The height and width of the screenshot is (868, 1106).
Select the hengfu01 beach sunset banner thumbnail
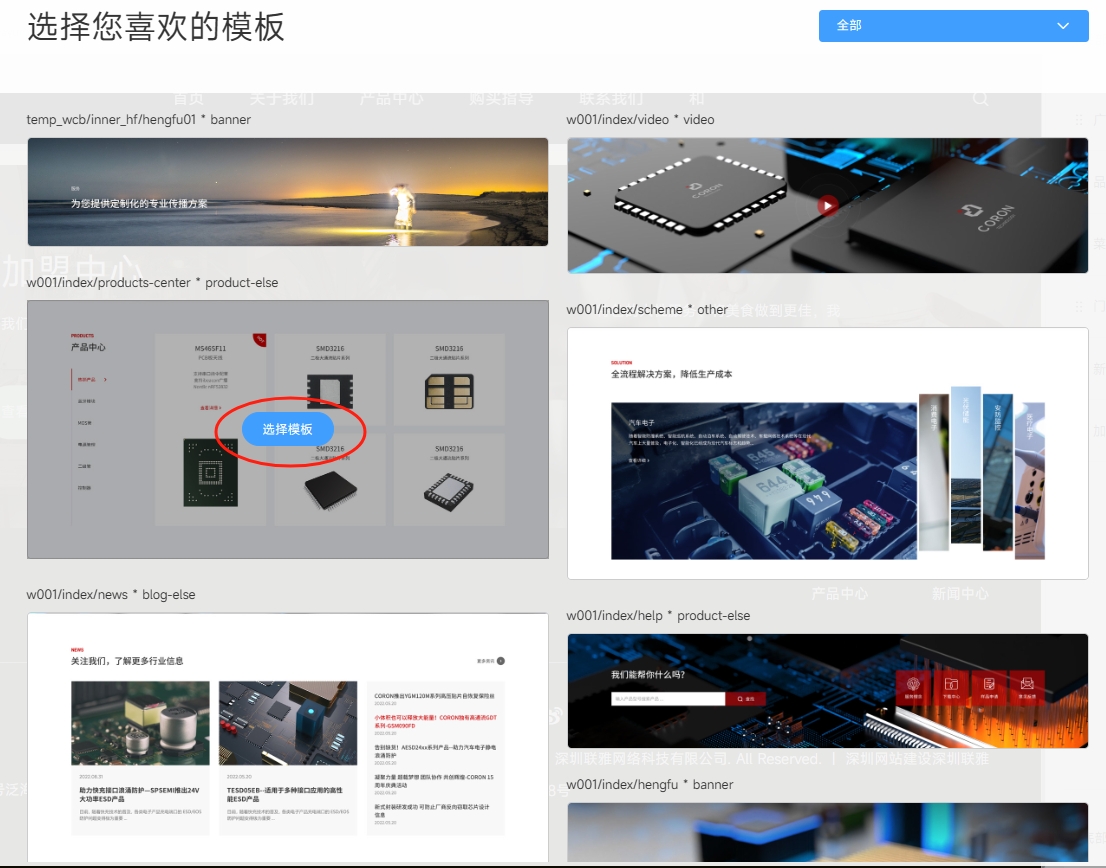(x=288, y=192)
